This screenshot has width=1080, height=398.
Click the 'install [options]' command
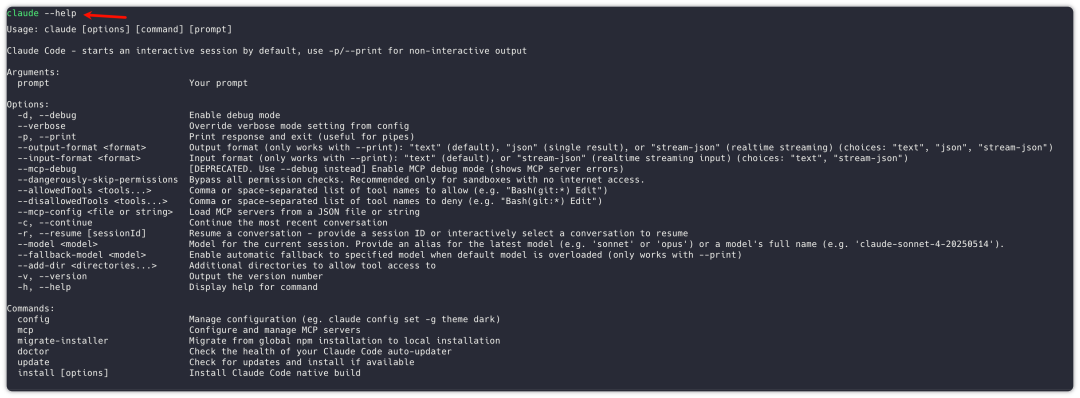pyautogui.click(x=63, y=373)
